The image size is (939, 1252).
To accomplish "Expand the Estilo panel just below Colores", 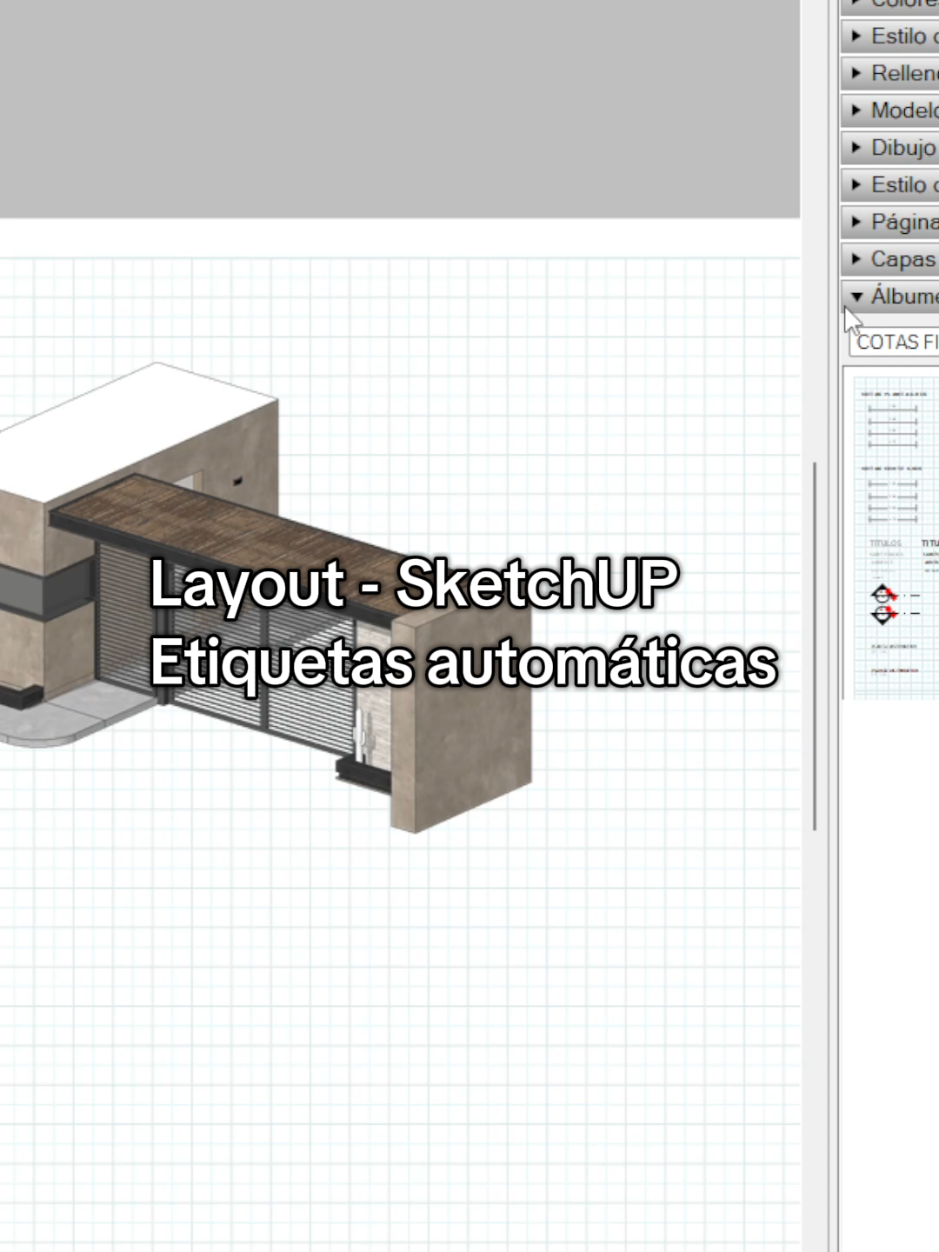I will [x=891, y=36].
